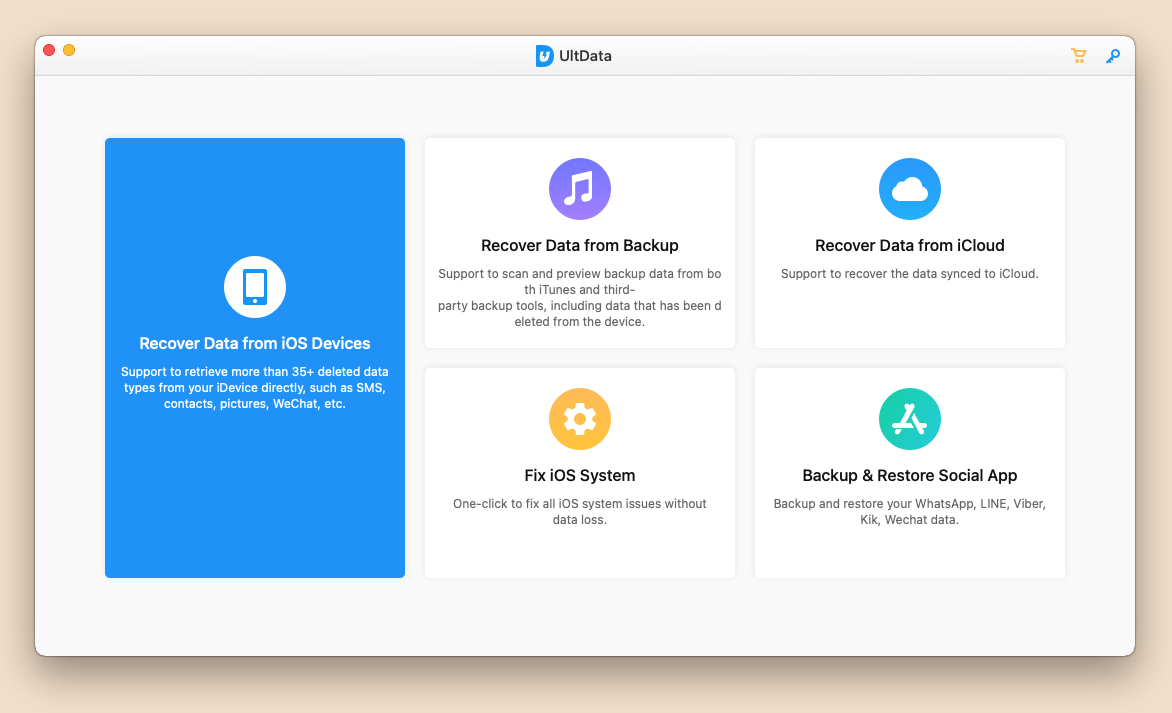Open Recover Data from Backup heading
Screen dimensions: 1172x713
click(x=580, y=245)
